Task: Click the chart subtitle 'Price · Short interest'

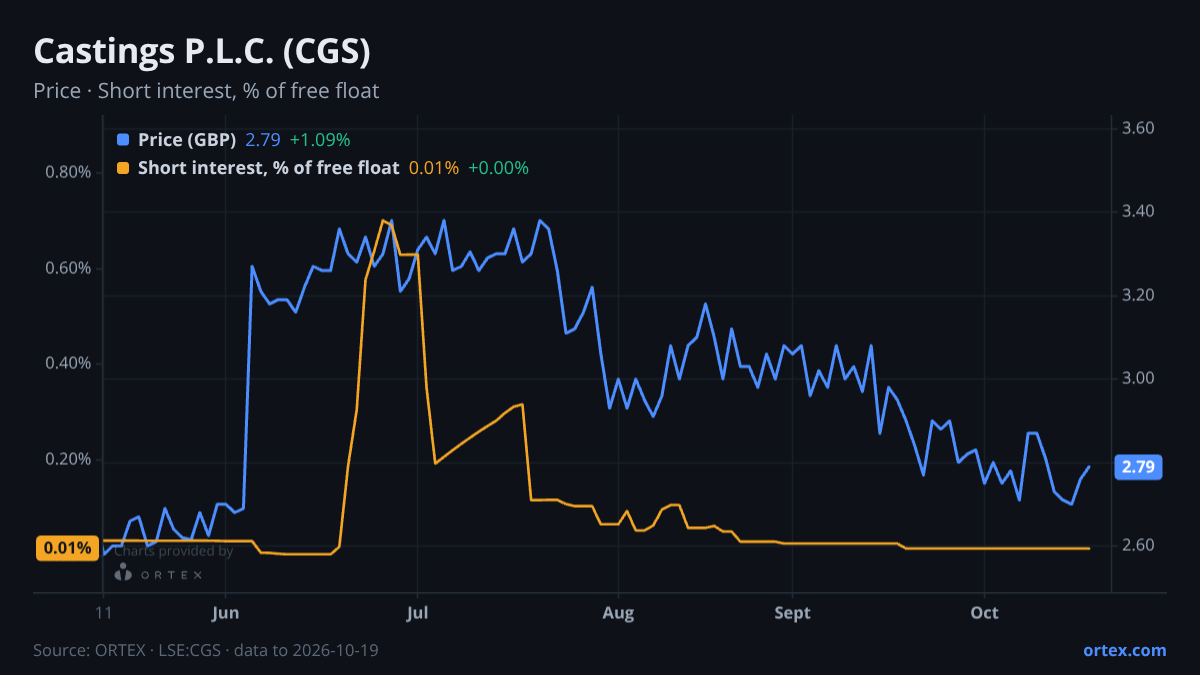Action: coord(206,91)
